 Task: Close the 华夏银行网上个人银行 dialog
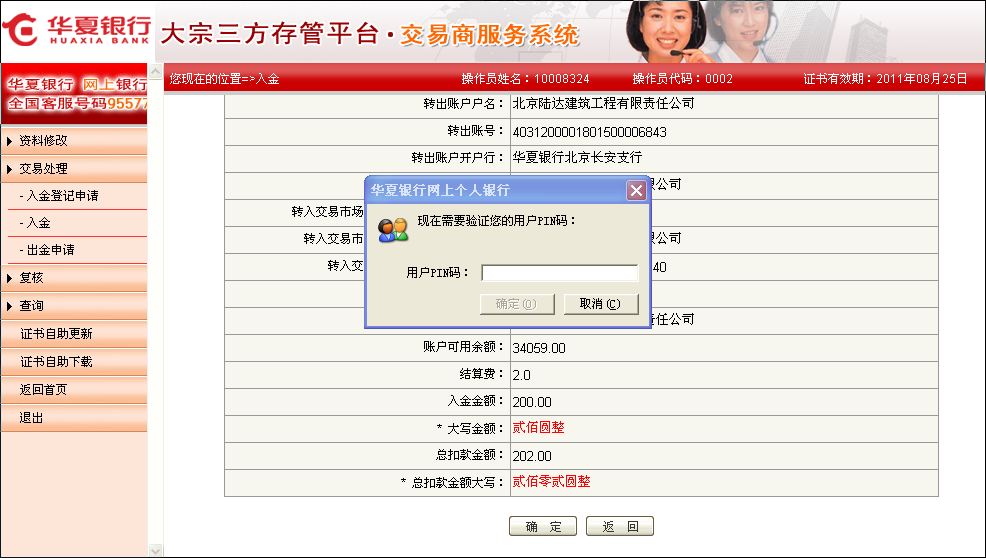coord(636,190)
